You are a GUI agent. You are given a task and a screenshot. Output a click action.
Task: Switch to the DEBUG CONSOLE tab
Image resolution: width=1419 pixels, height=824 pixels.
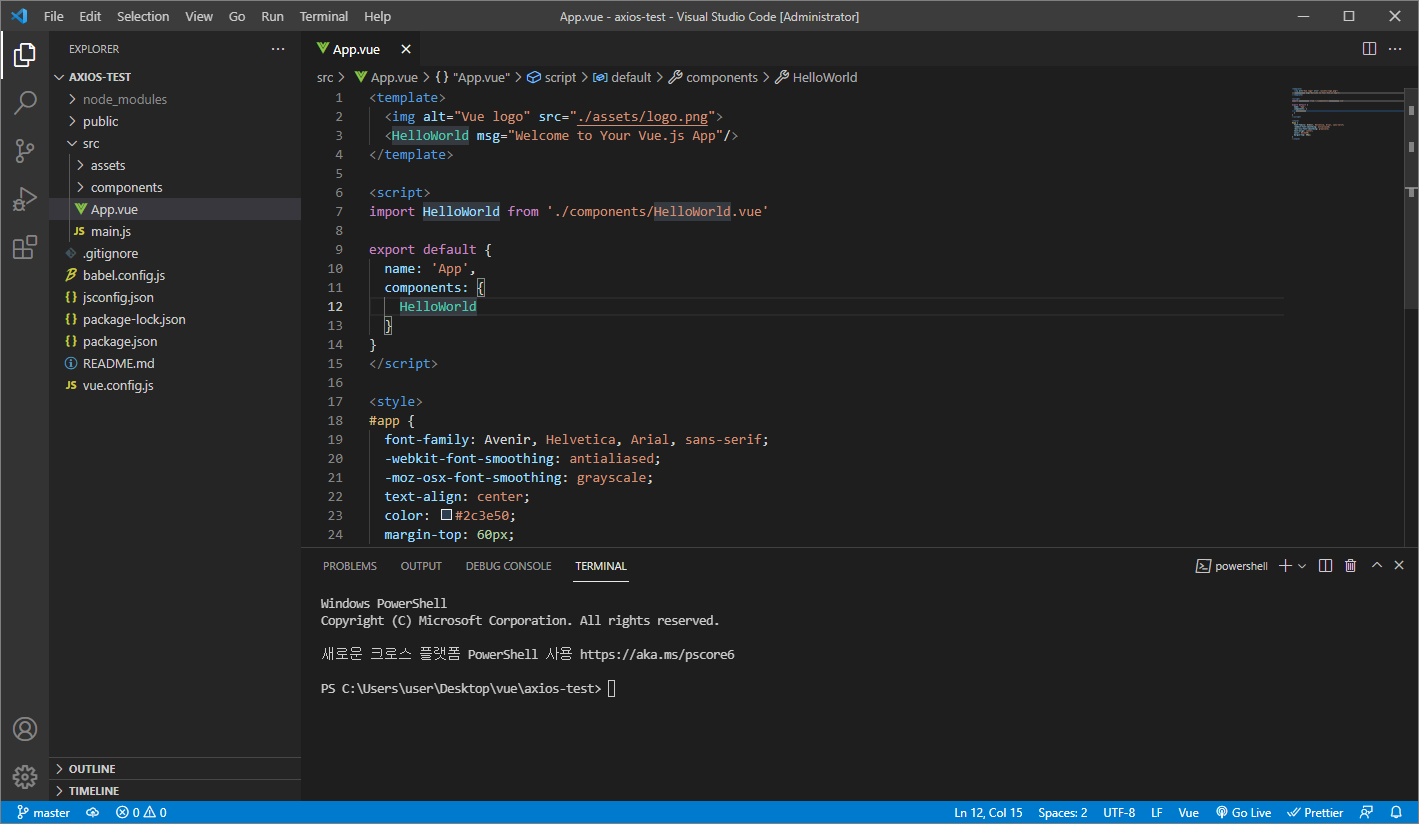508,566
